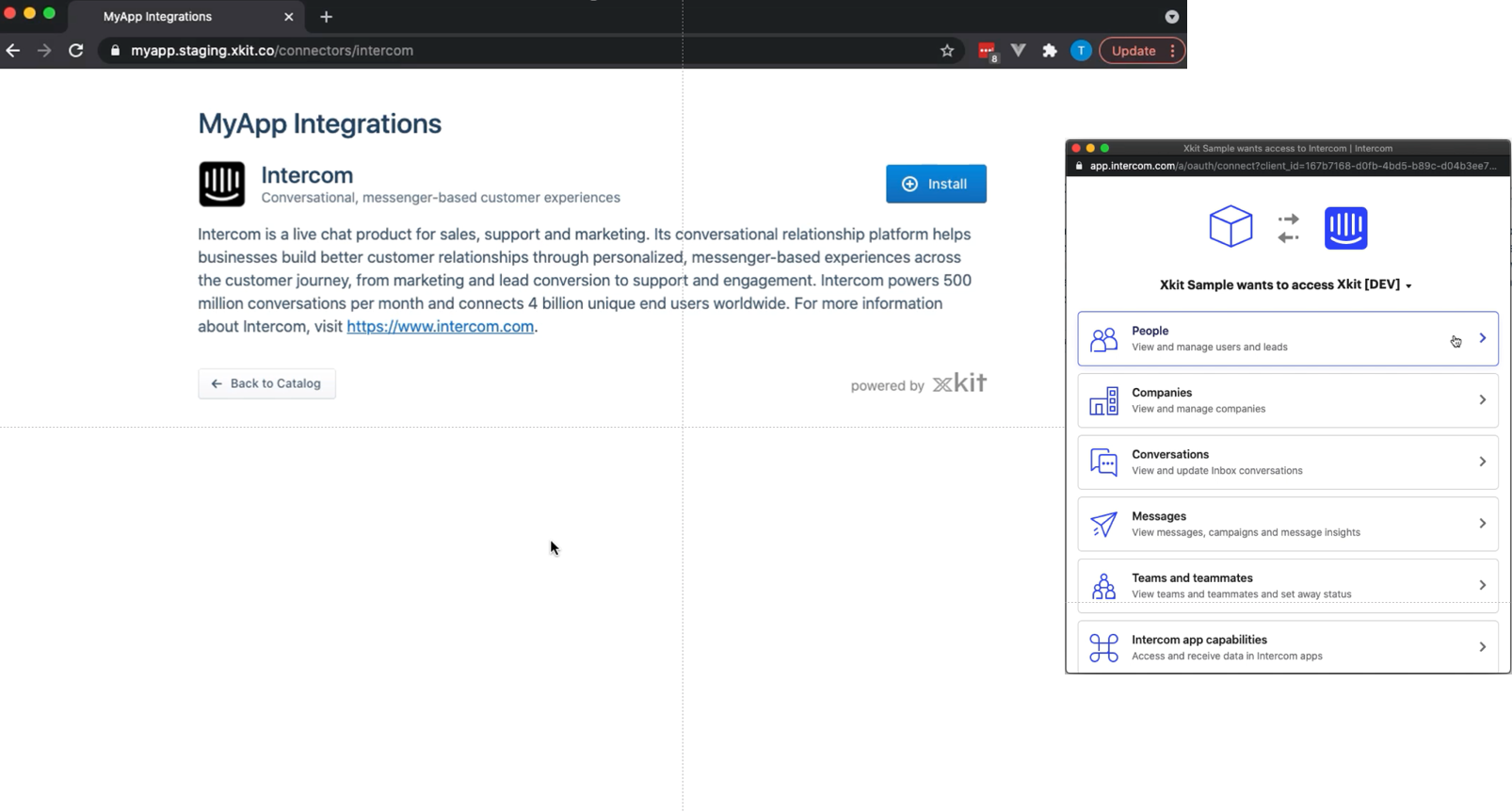Open the Chrome three-dot menu

click(x=1173, y=51)
